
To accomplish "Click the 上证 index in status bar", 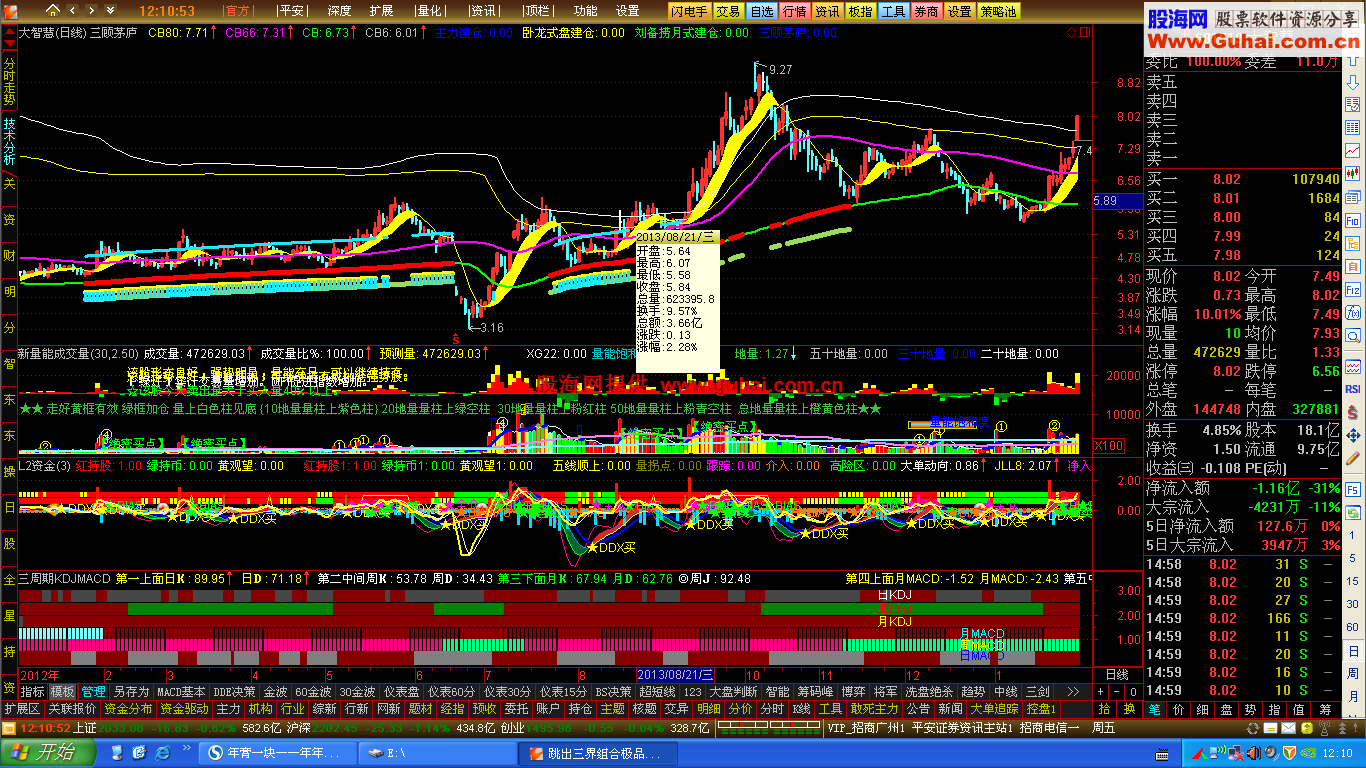I will click(x=85, y=728).
